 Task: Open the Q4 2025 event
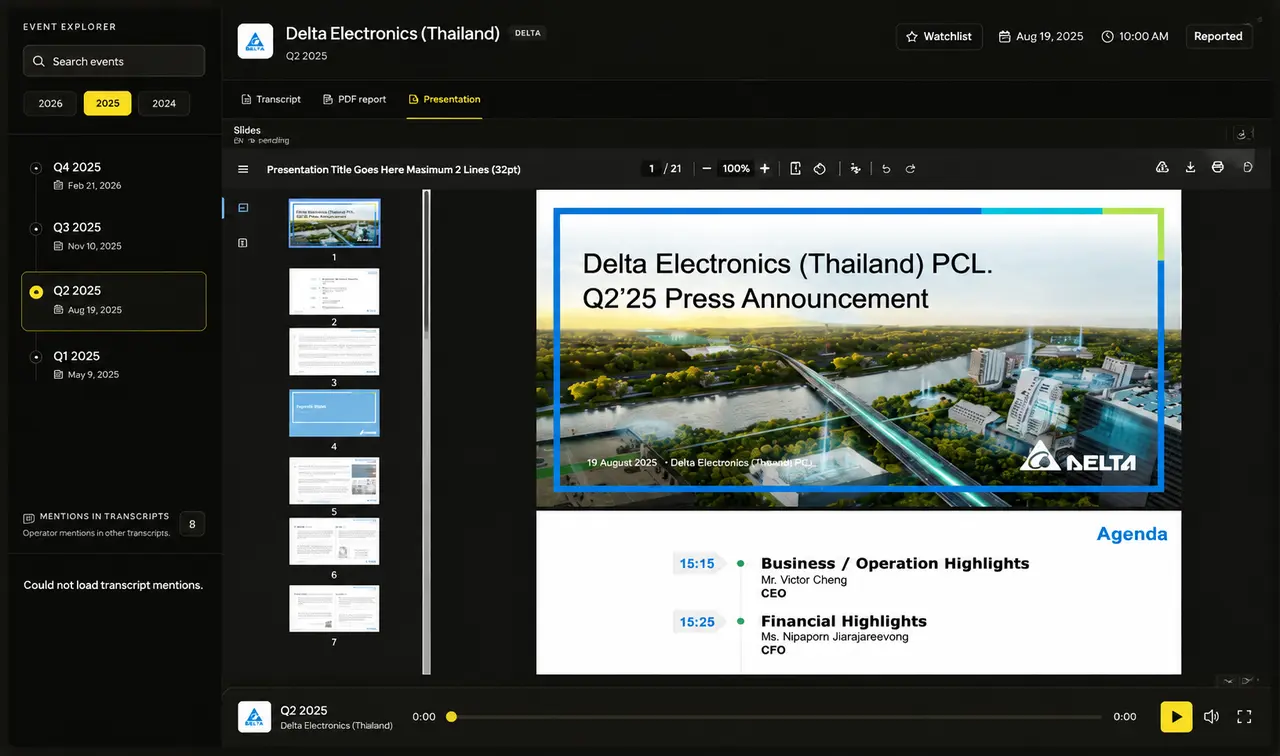point(114,175)
